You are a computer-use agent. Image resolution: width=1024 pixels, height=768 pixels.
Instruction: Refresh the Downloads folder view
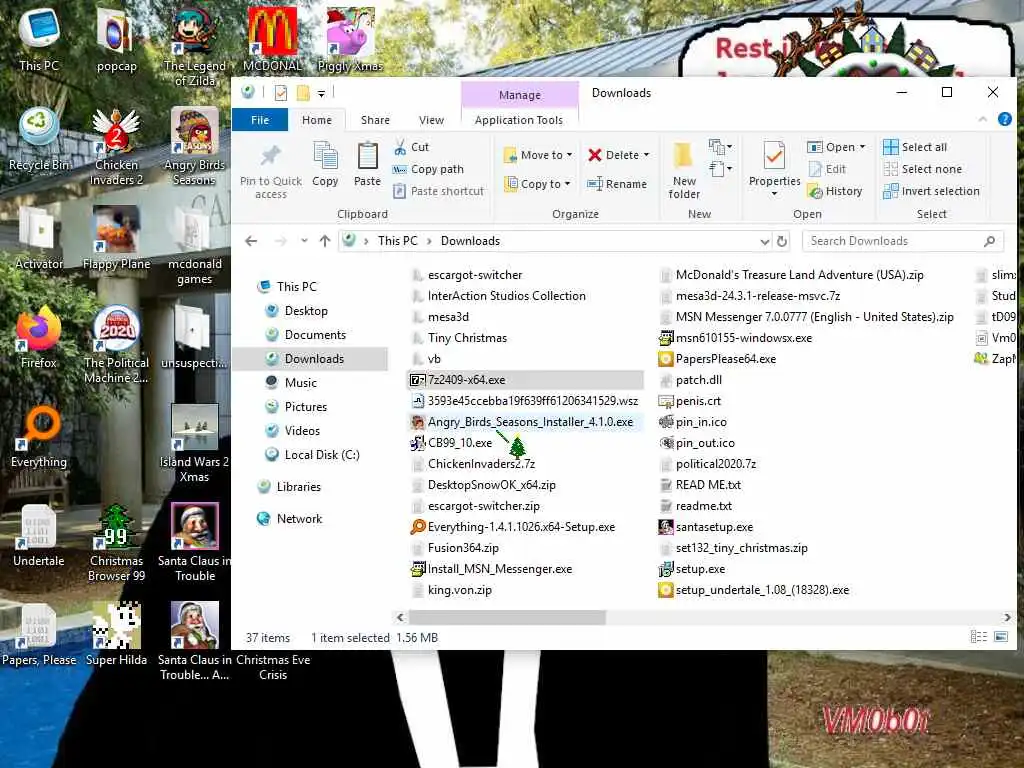pyautogui.click(x=782, y=241)
